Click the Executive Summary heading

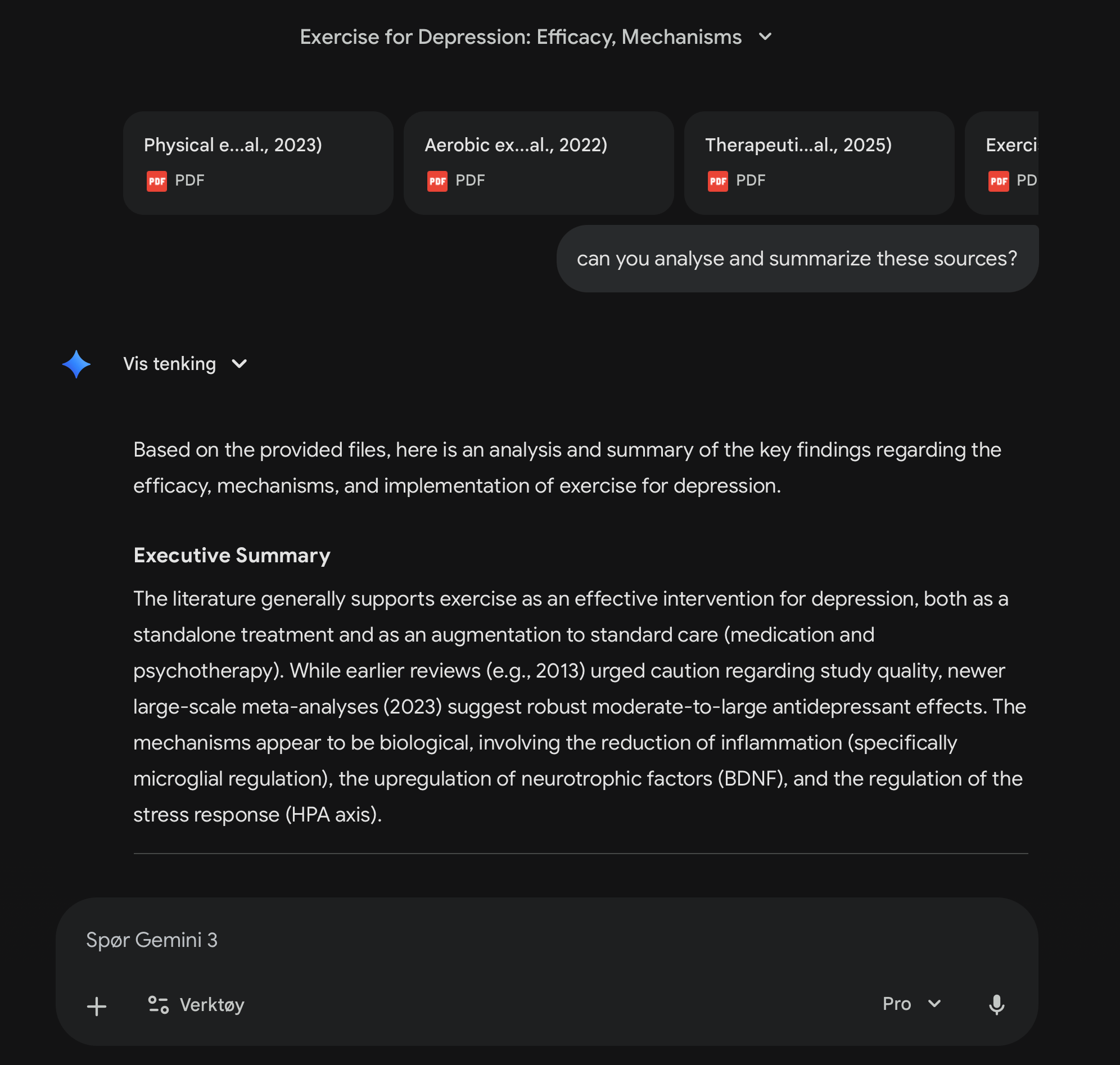click(x=232, y=555)
